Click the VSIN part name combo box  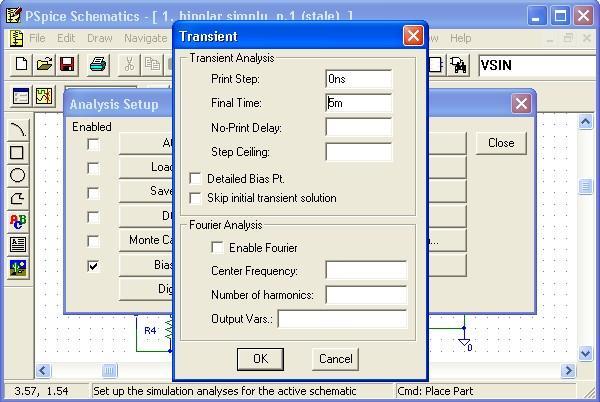click(538, 65)
